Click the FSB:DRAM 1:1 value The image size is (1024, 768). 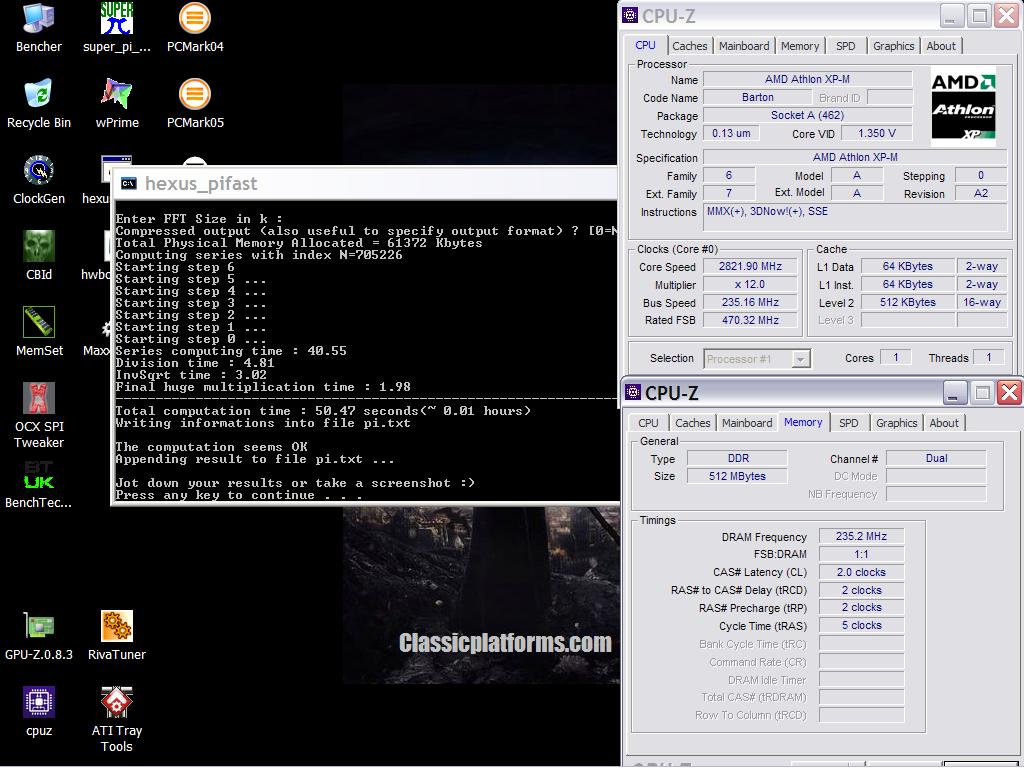[861, 554]
